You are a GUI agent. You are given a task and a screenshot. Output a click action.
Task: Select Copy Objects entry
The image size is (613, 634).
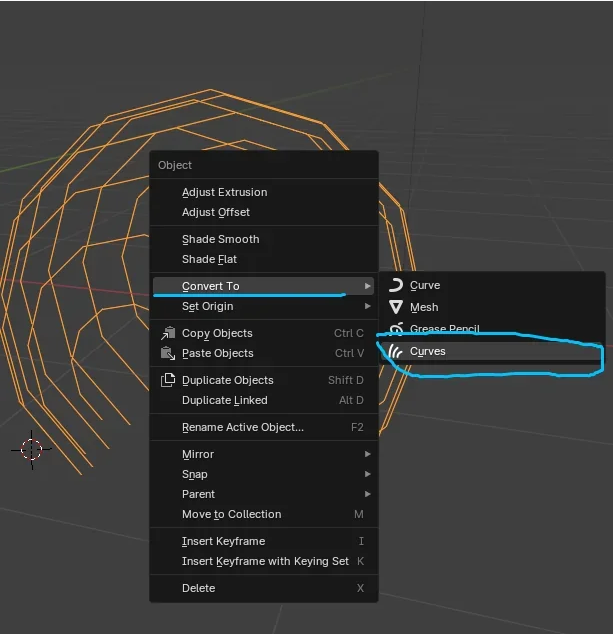click(264, 333)
